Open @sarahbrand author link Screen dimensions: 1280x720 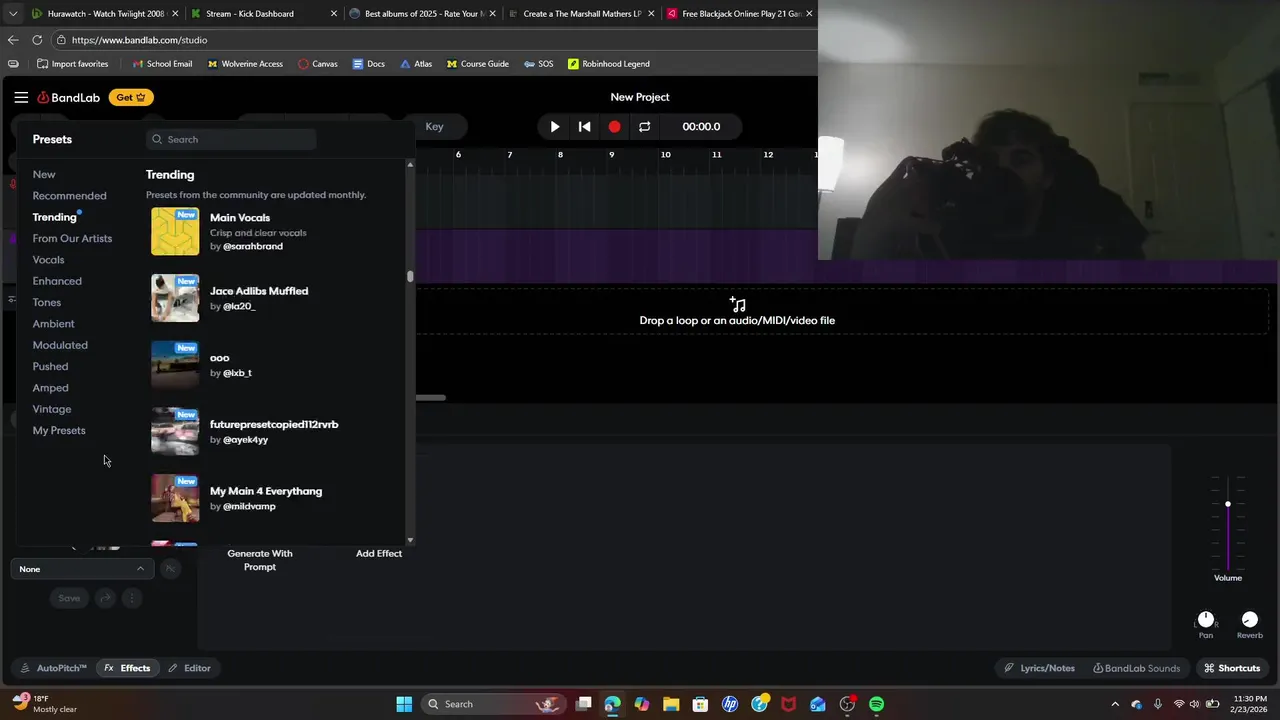pos(252,246)
